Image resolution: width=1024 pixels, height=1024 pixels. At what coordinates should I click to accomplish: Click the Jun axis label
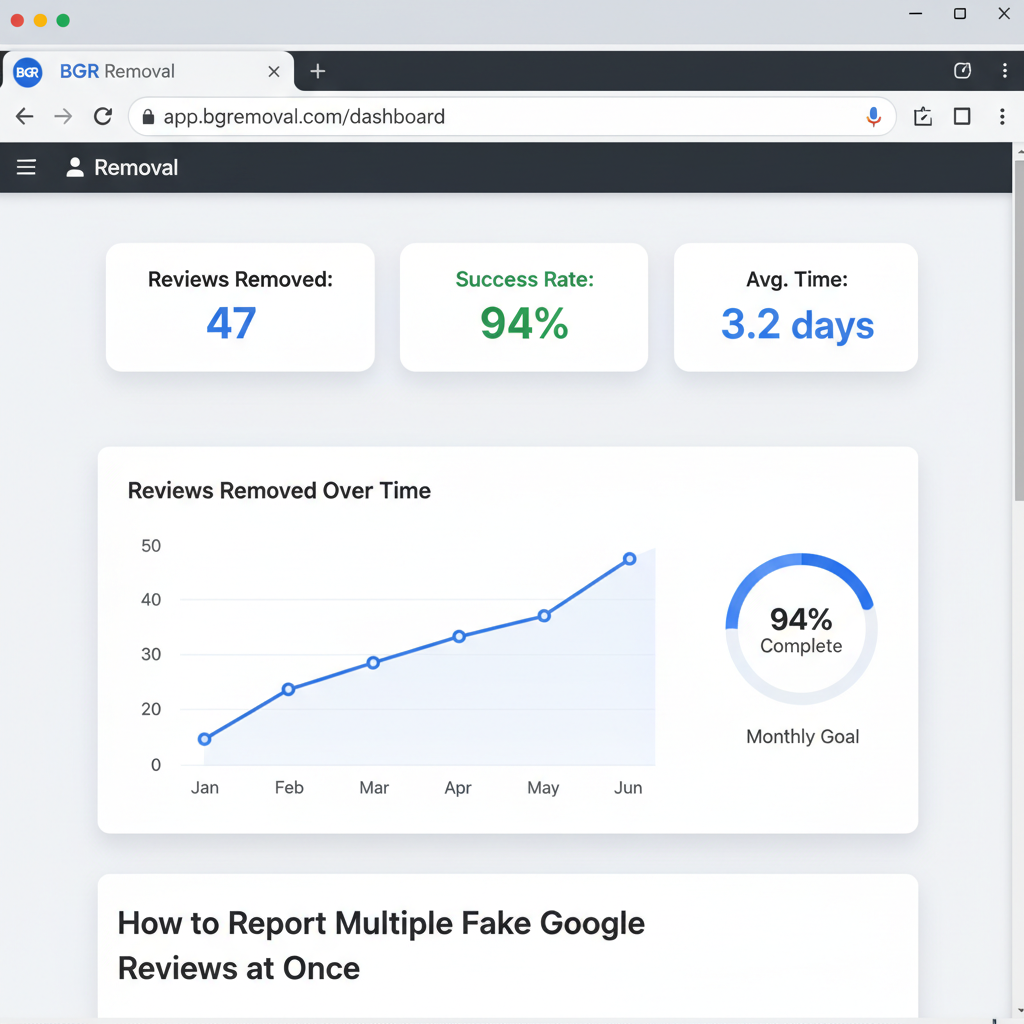(x=628, y=788)
